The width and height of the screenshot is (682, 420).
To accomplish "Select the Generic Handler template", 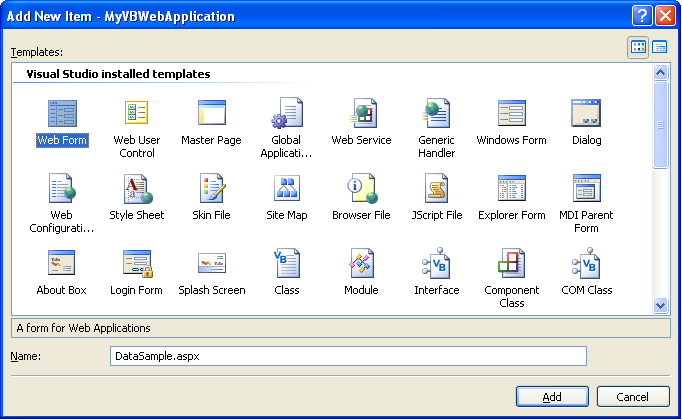I will pyautogui.click(x=437, y=114).
